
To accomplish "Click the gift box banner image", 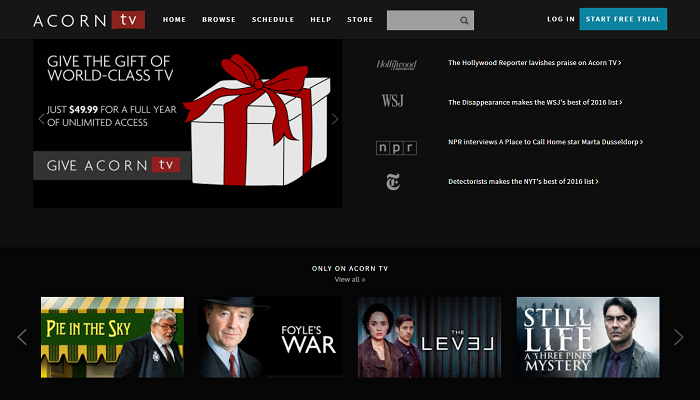I will pos(258,120).
